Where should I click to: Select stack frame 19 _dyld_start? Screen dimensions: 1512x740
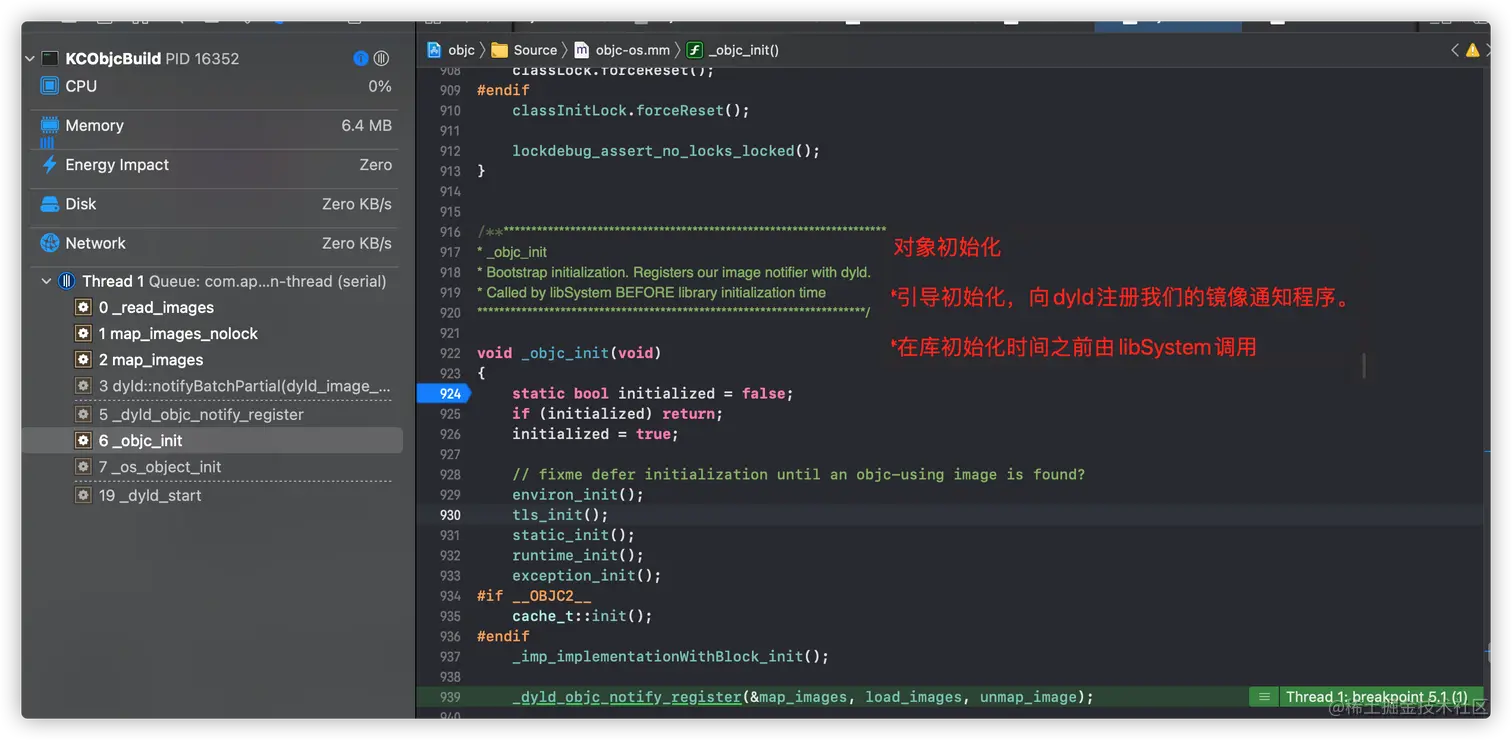point(212,495)
